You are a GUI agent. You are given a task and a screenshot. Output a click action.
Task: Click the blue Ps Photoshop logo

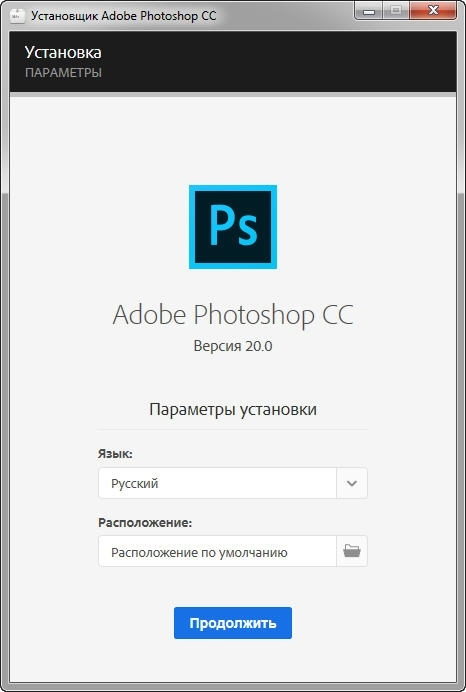[x=233, y=227]
